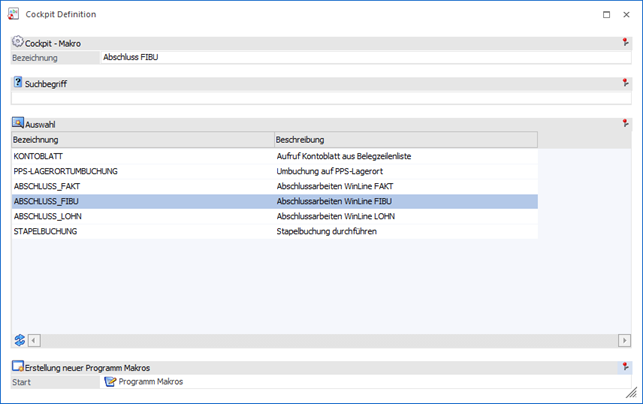The height and width of the screenshot is (404, 643).
Task: Click the pin icon on Erstellung neuer Programm Makros header
Action: click(x=625, y=367)
